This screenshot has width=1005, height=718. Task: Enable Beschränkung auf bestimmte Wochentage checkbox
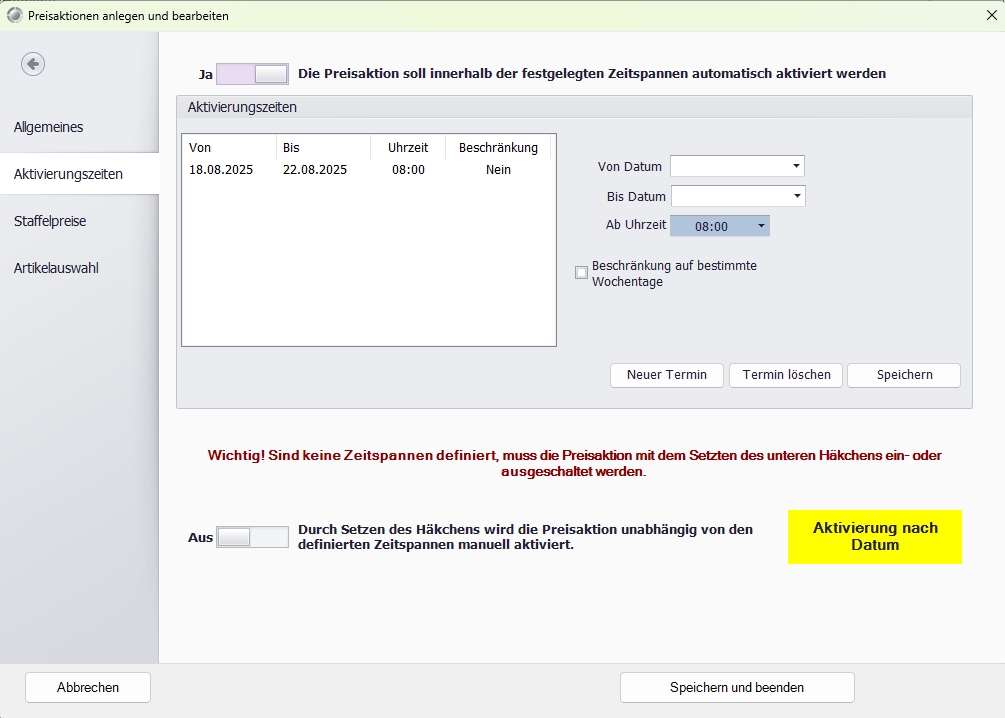click(x=581, y=273)
